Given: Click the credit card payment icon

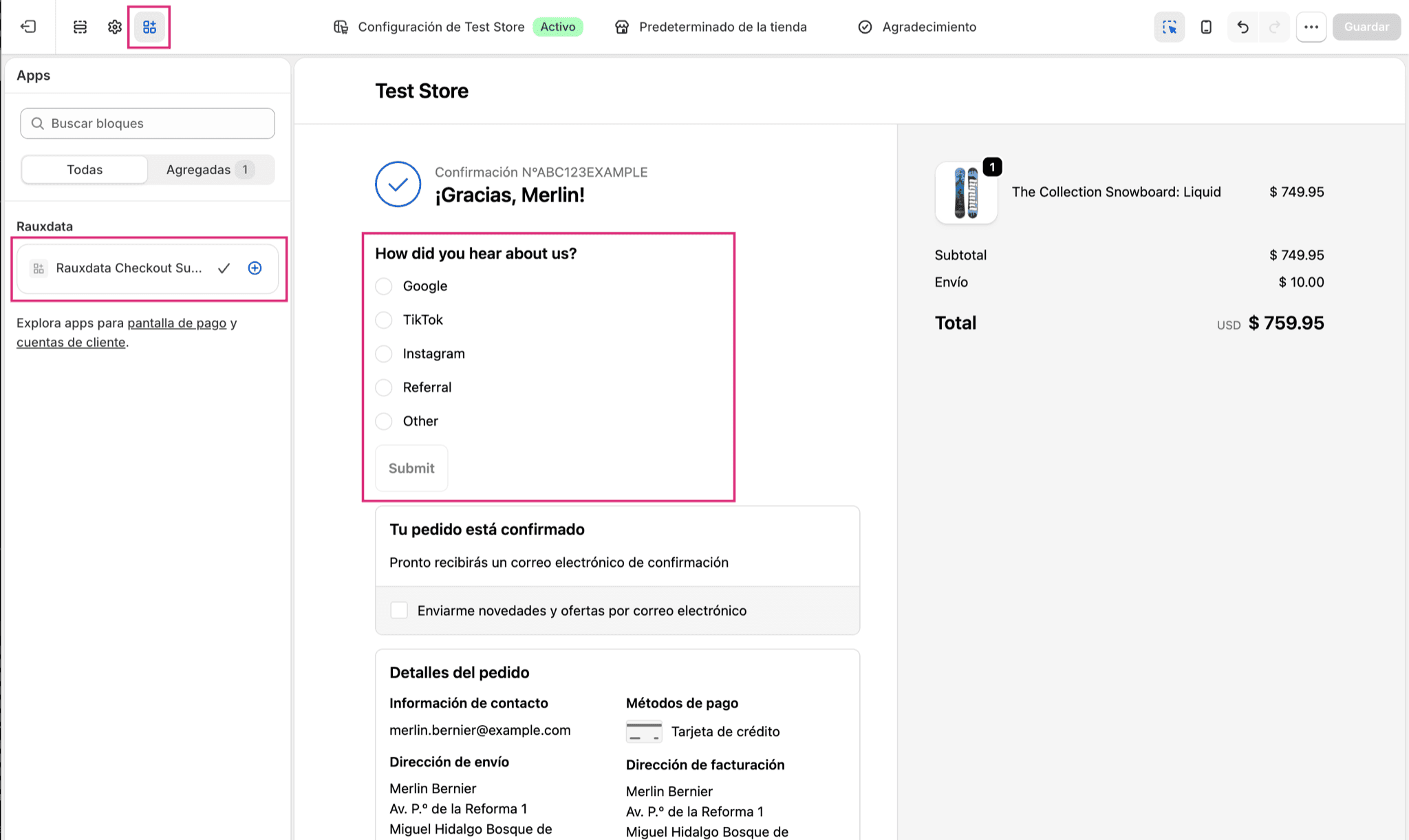Looking at the screenshot, I should click(x=644, y=731).
